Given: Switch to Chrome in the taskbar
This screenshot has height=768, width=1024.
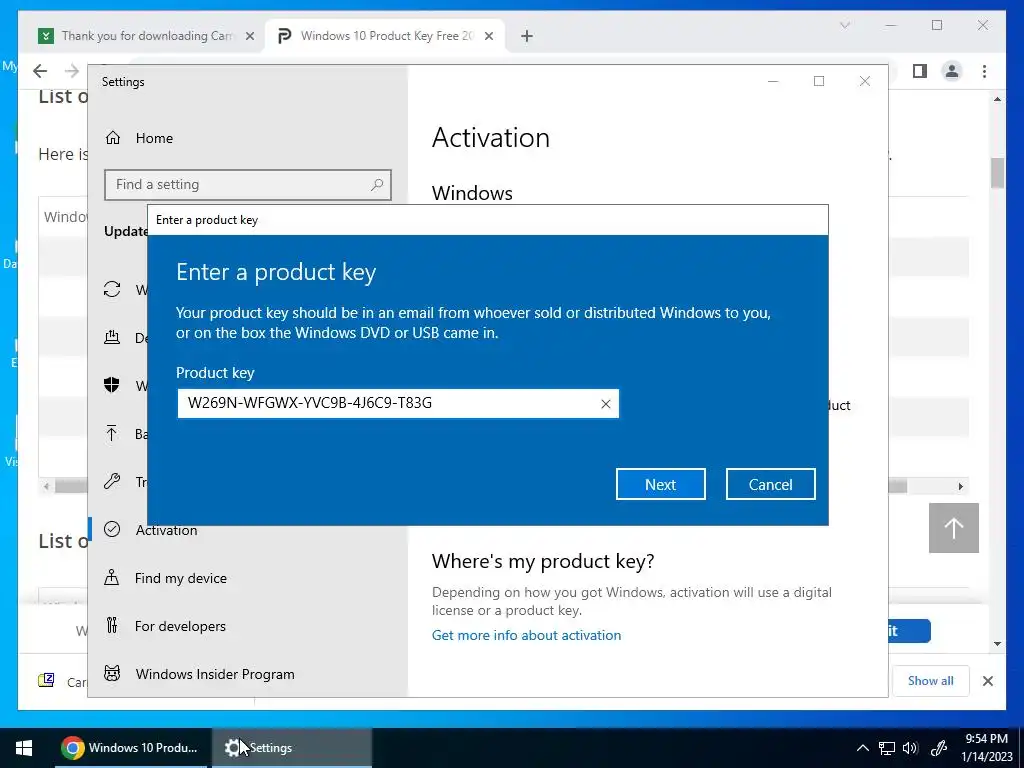Looking at the screenshot, I should point(130,748).
